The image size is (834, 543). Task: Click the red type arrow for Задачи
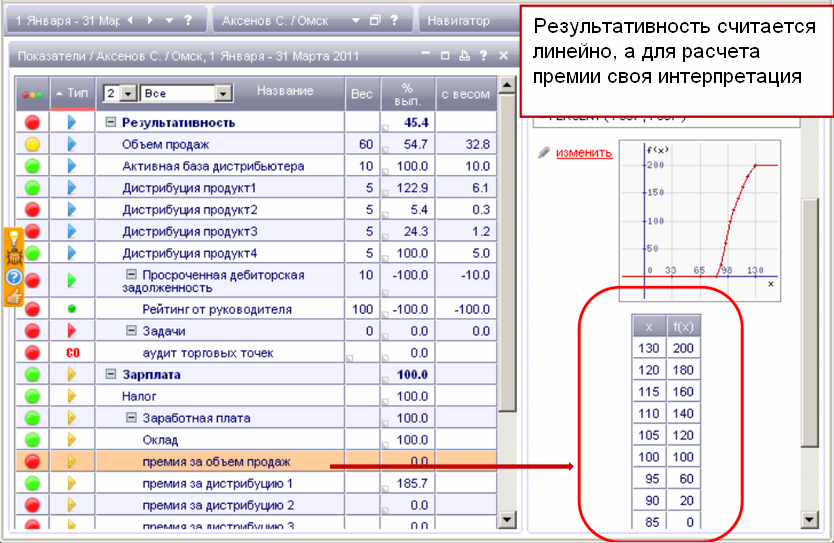coord(72,331)
